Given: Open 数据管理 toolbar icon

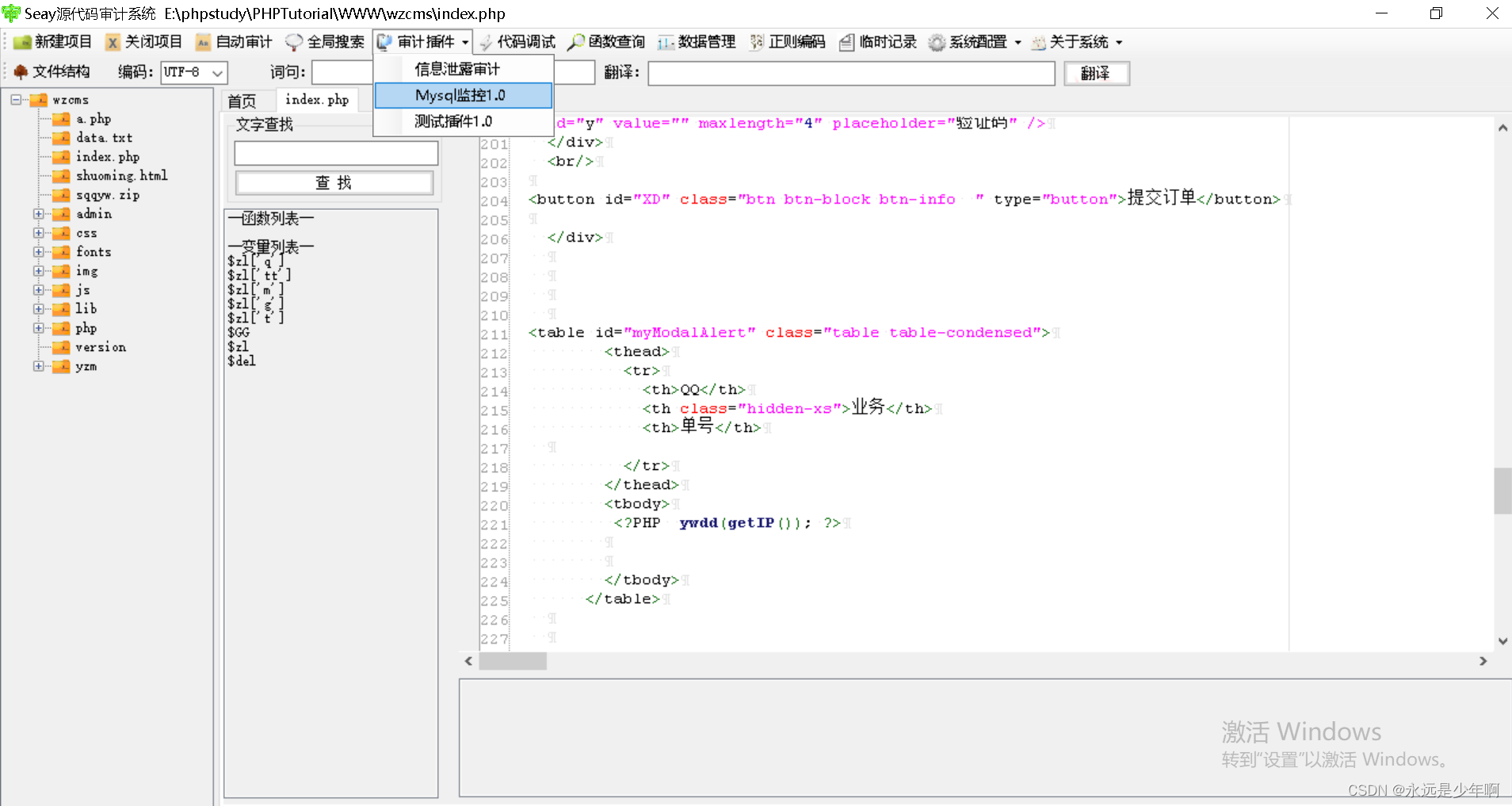Looking at the screenshot, I should 666,42.
